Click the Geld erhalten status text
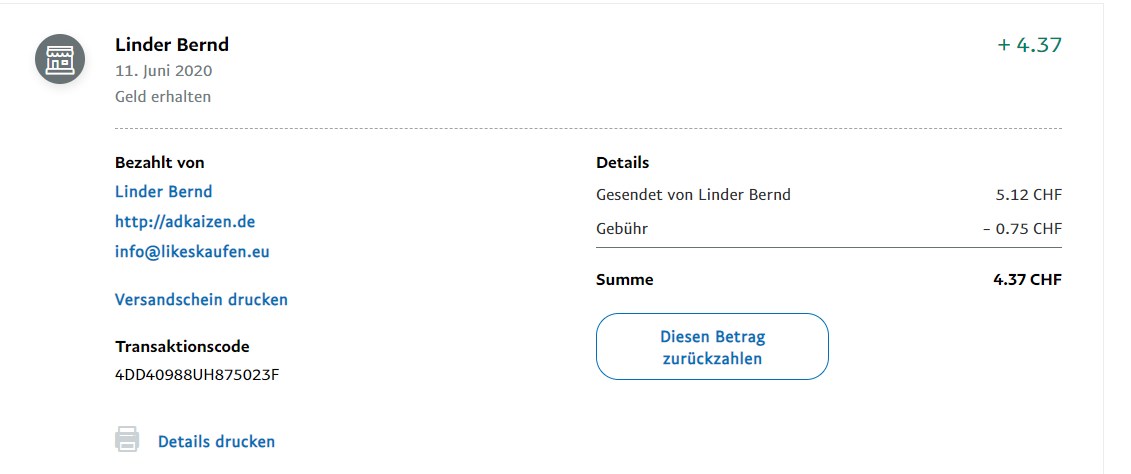Viewport: 1131px width, 474px height. tap(163, 97)
